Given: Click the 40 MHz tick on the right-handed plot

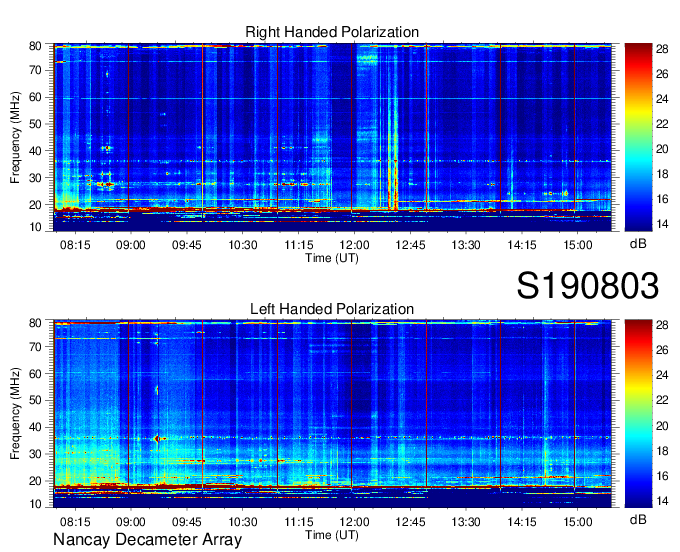Looking at the screenshot, I should click(35, 151).
